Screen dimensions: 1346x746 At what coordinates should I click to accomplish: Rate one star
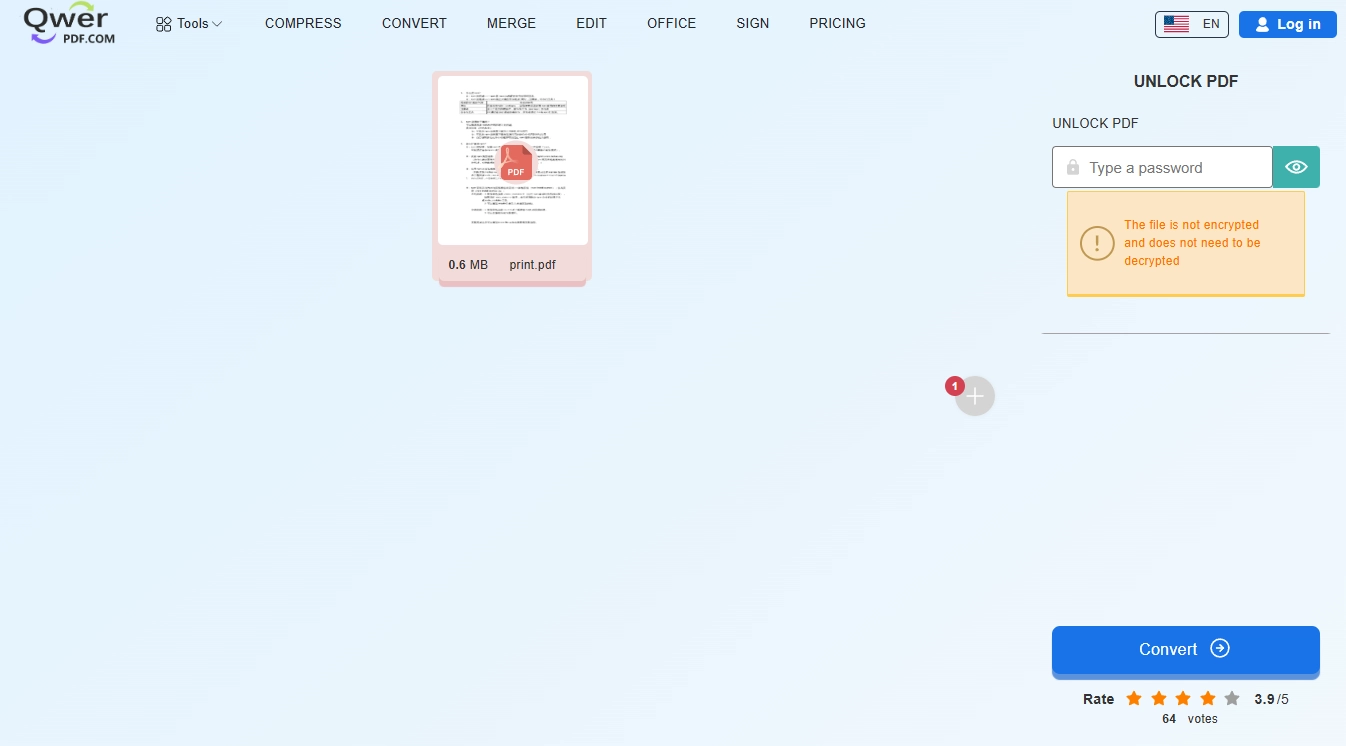coord(1134,699)
